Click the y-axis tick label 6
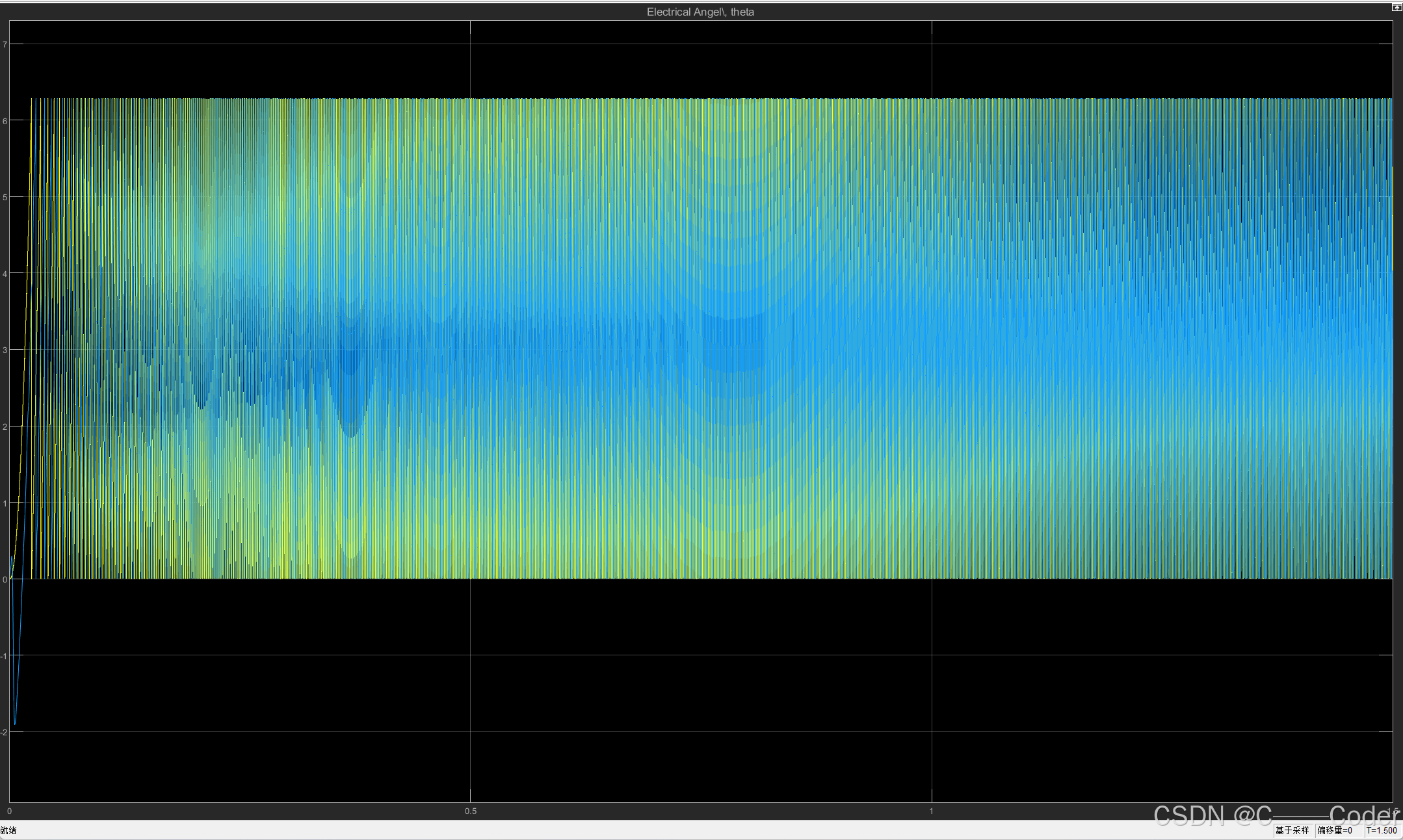The image size is (1403, 840). (5, 120)
